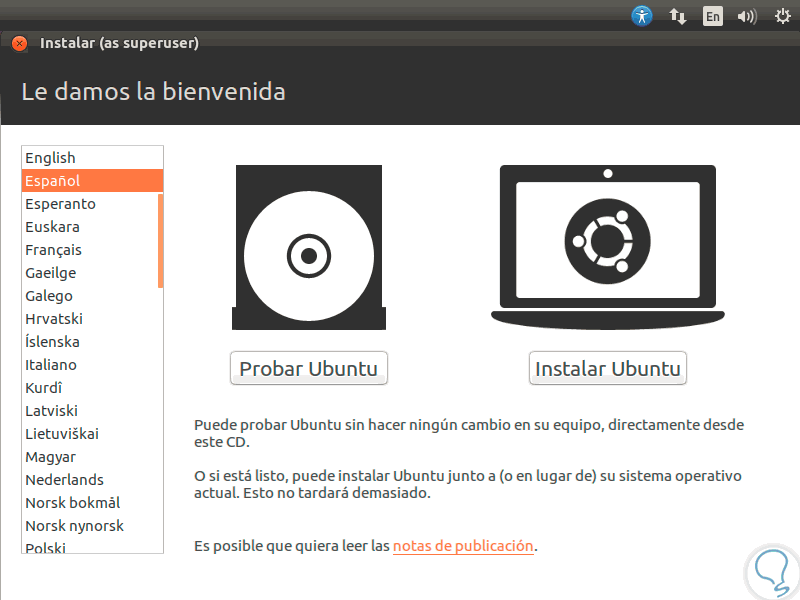Image resolution: width=800 pixels, height=600 pixels.
Task: Select Galego in the language list
Action: coord(92,295)
